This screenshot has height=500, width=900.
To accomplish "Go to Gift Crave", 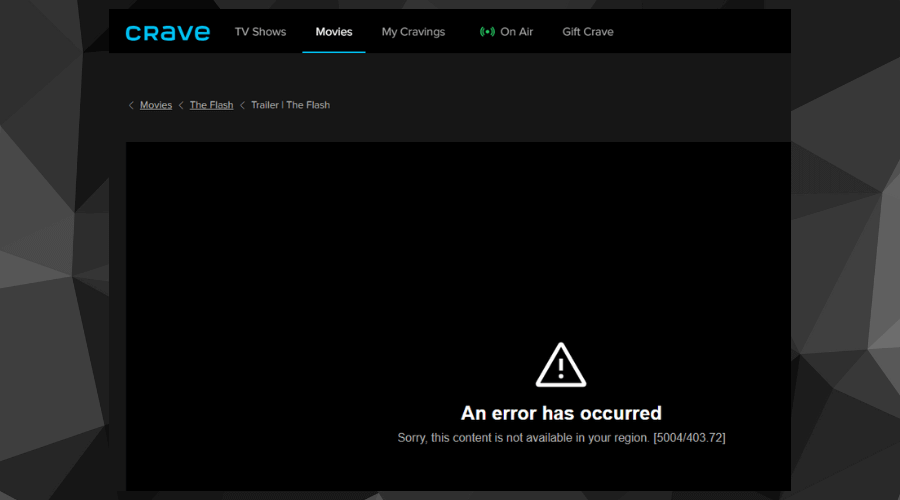I will click(588, 32).
